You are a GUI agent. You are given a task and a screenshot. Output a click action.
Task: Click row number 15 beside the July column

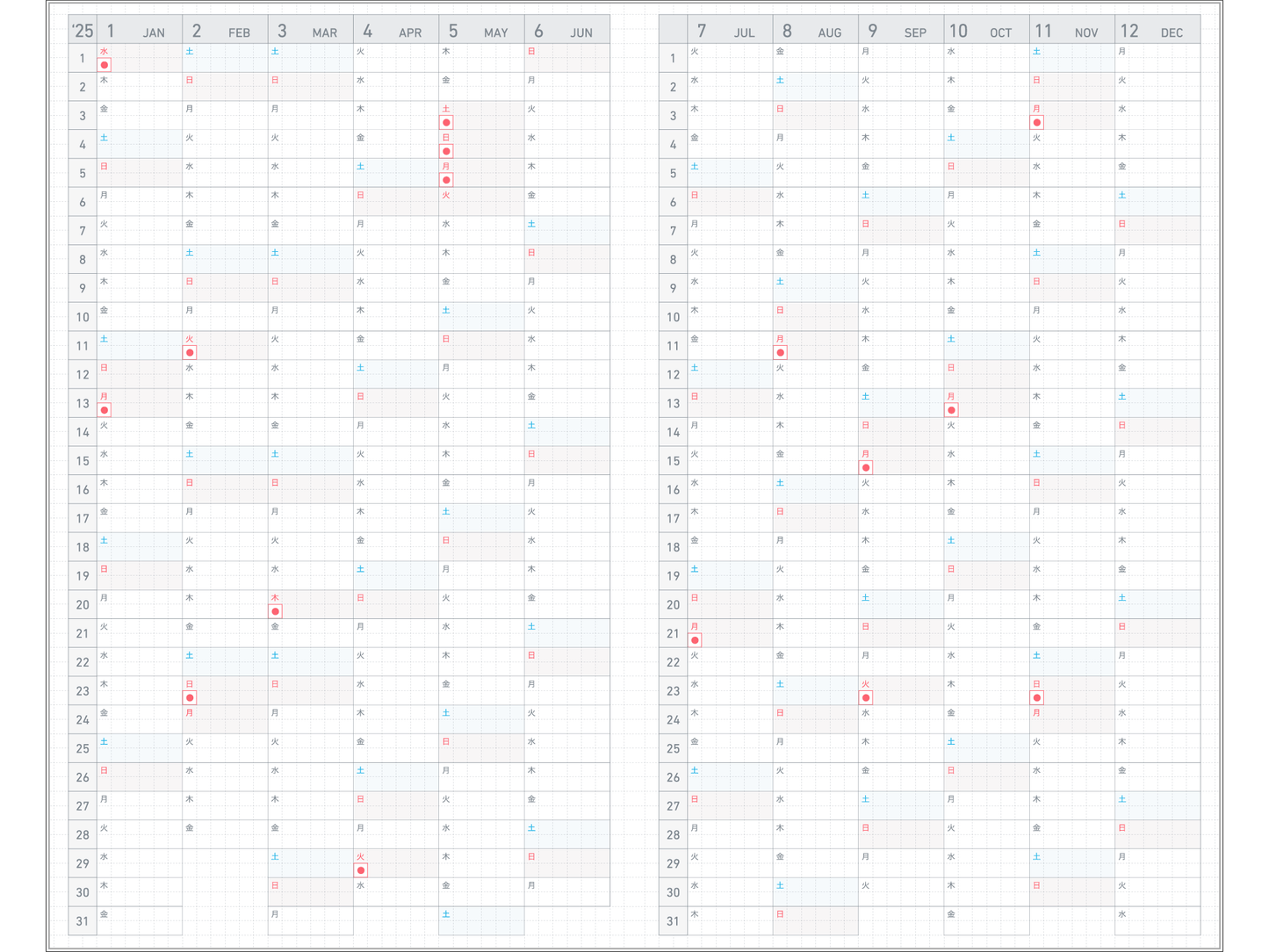point(673,461)
